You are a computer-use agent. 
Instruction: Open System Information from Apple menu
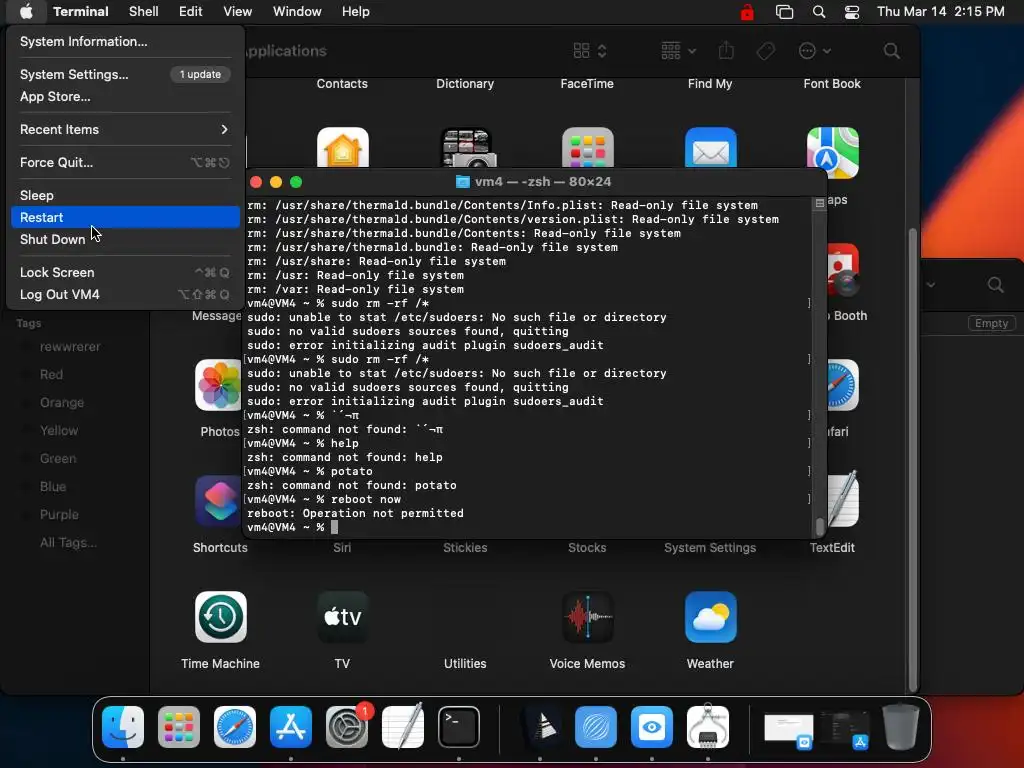point(125,41)
